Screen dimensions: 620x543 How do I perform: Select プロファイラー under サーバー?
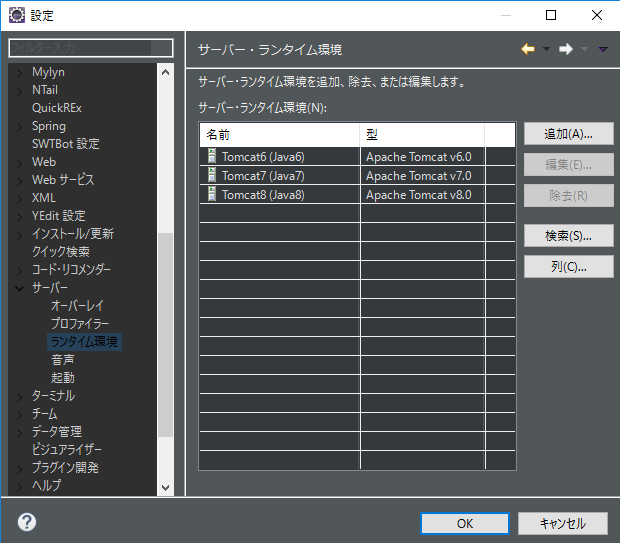(x=79, y=324)
